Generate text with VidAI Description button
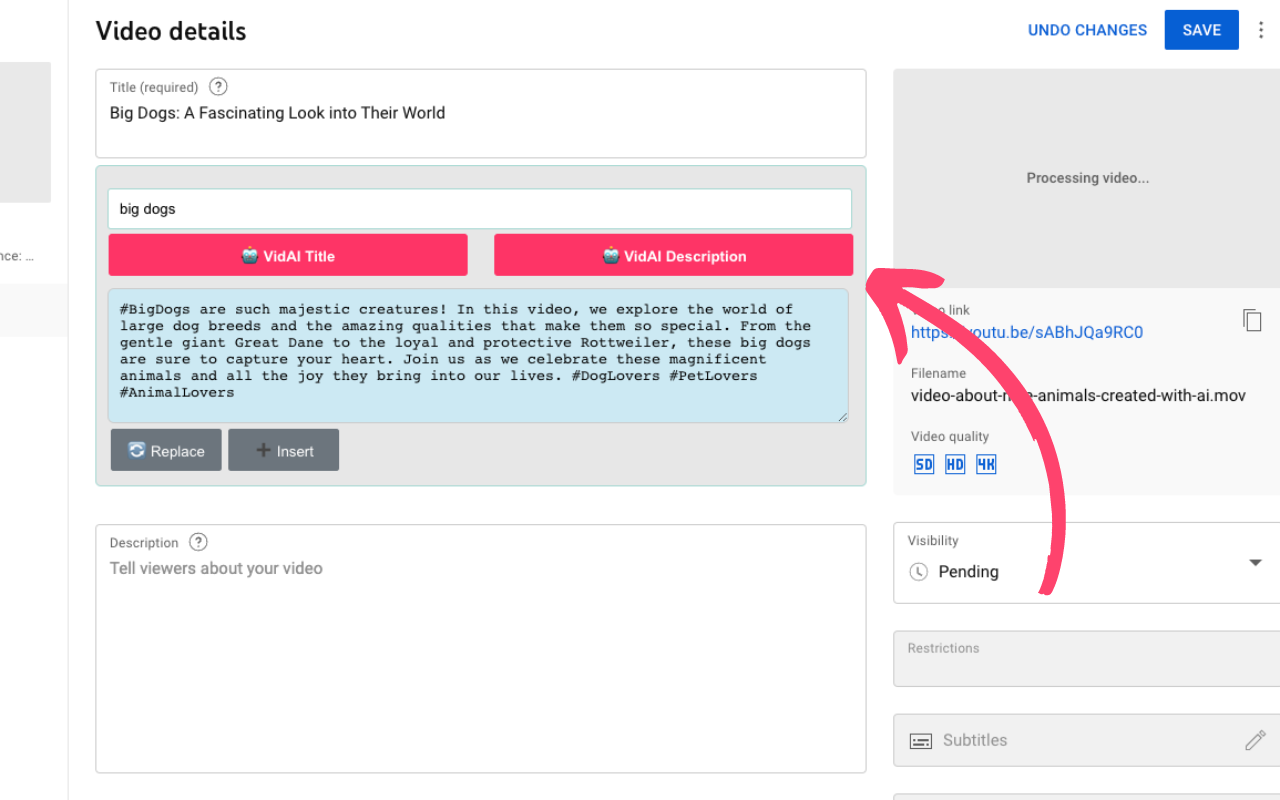 (673, 255)
